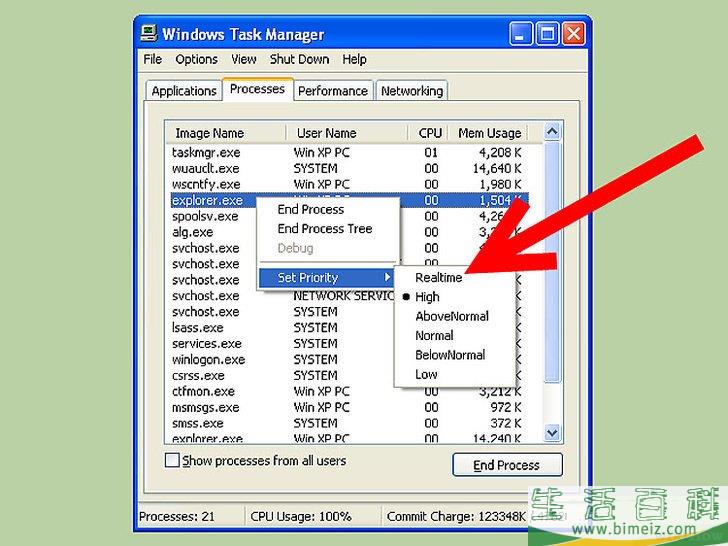This screenshot has height=546, width=728.
Task: Select the csrss.exe process row
Action: [x=349, y=375]
